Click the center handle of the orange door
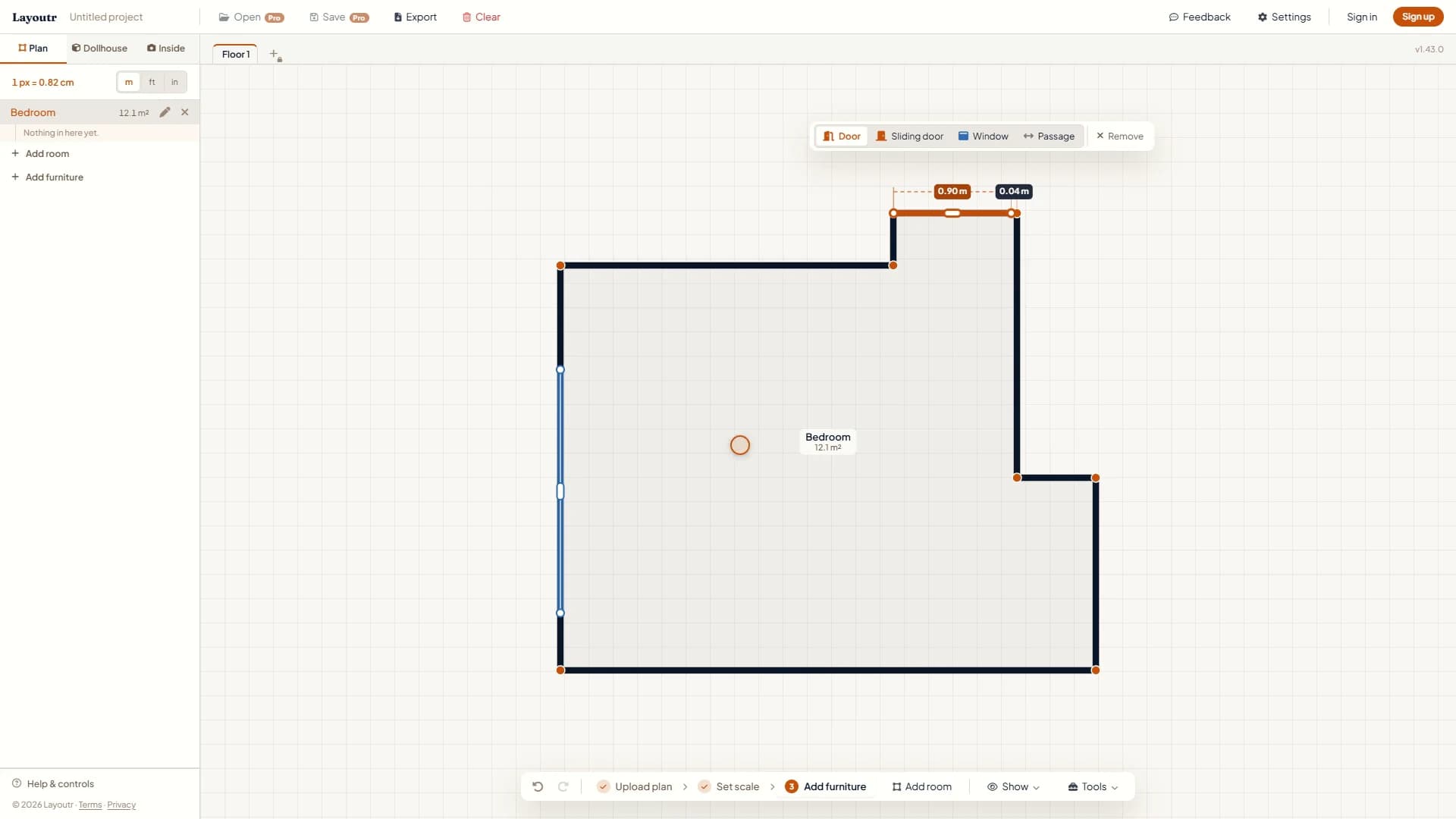Screen dimensions: 1456x819 click(952, 213)
